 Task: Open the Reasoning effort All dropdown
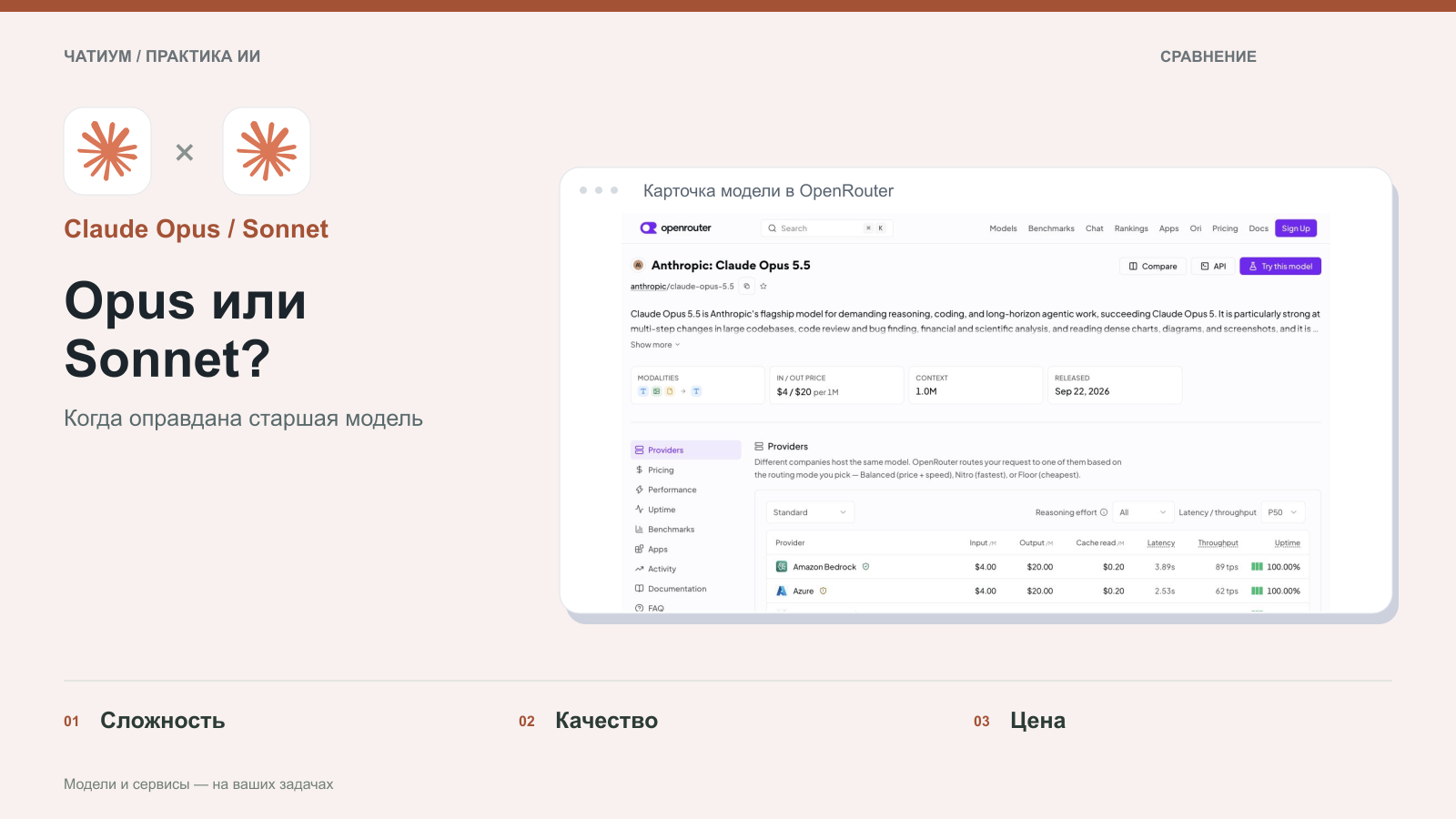click(x=1143, y=512)
